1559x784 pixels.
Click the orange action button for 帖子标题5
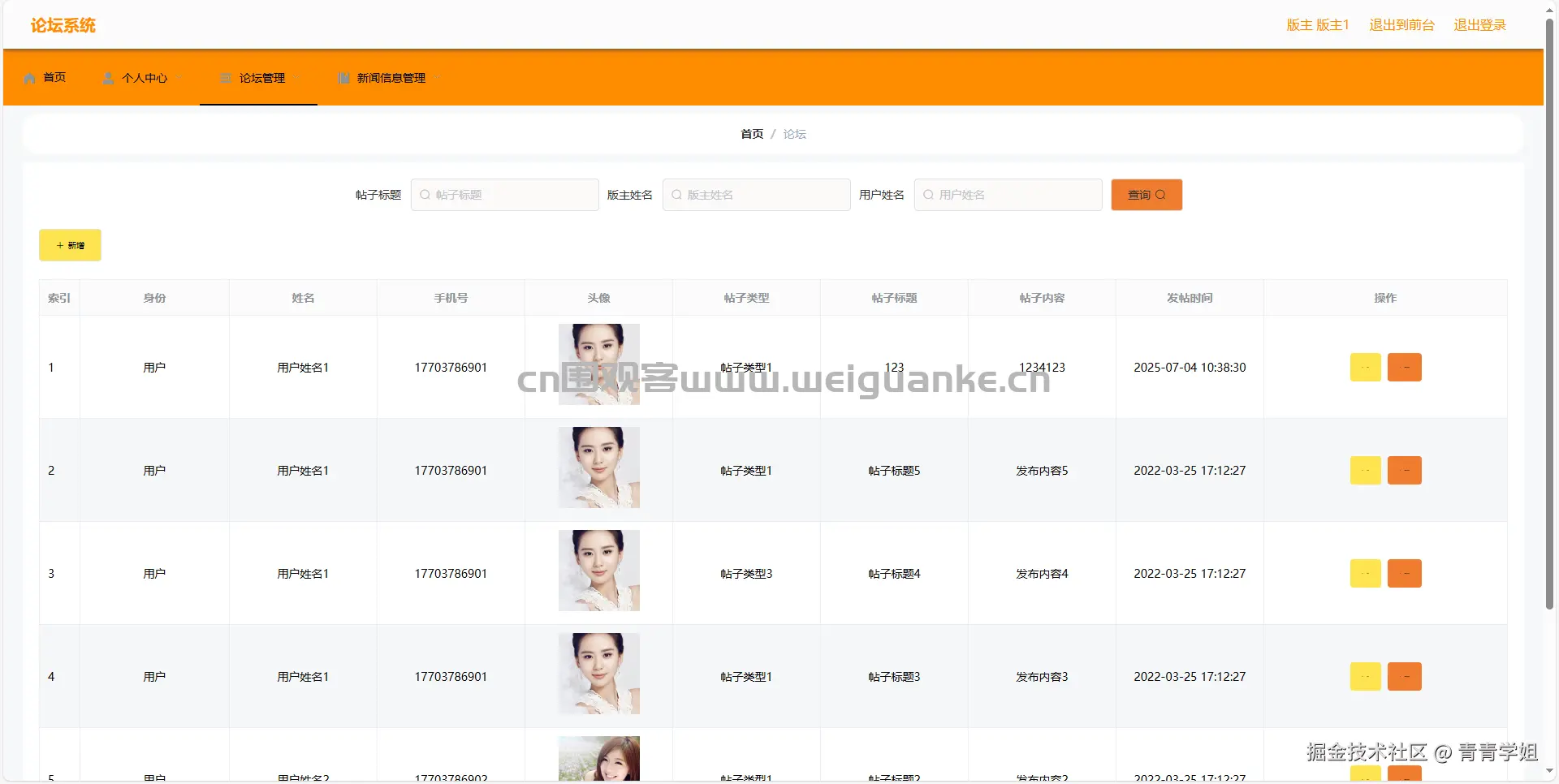coord(1405,471)
